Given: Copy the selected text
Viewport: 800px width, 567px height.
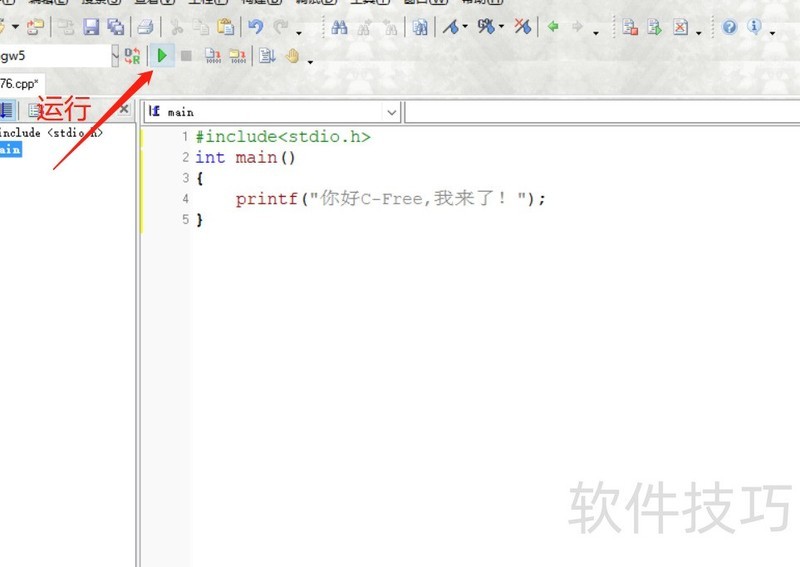Looking at the screenshot, I should click(x=201, y=27).
